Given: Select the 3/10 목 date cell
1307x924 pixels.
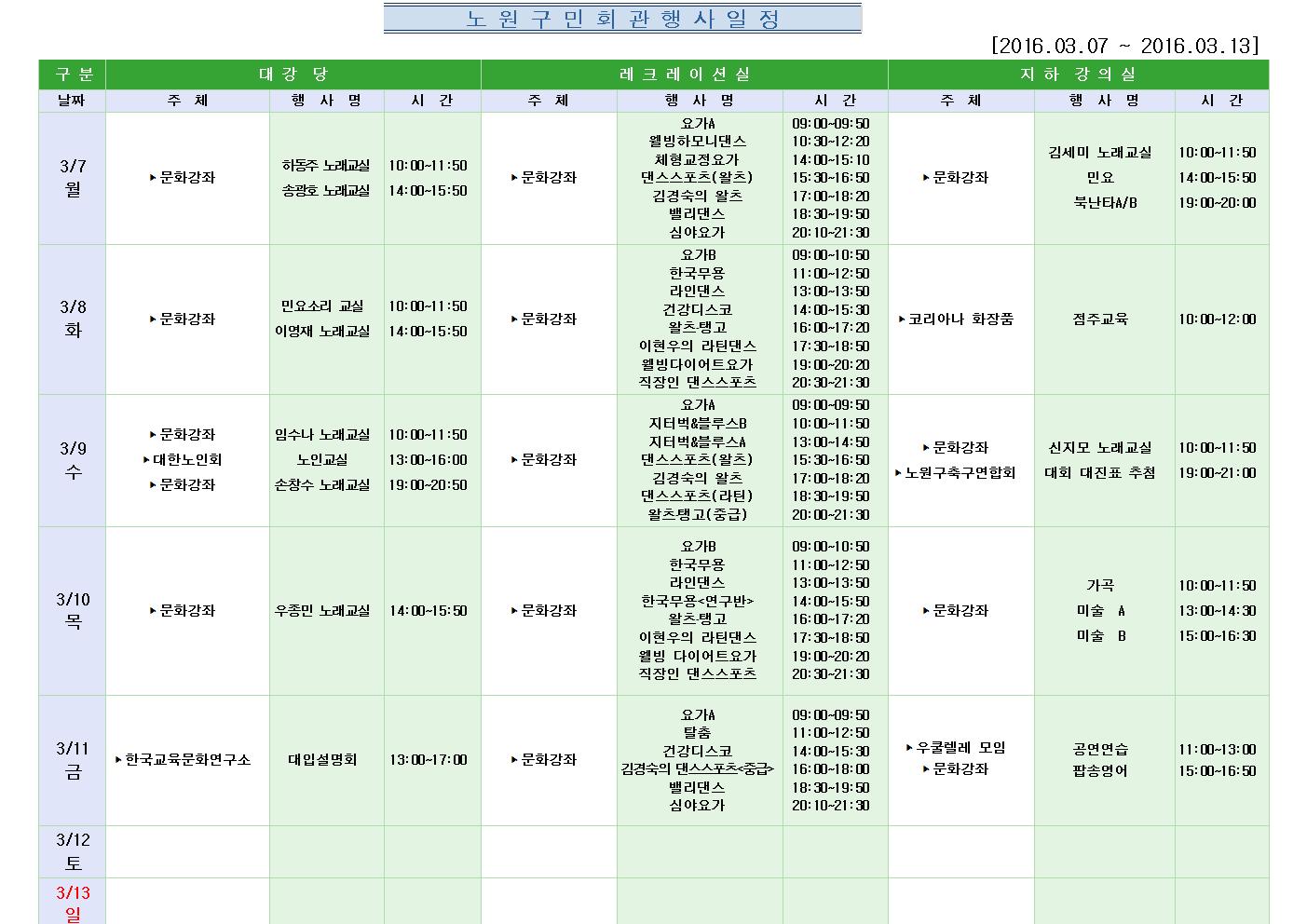Looking at the screenshot, I should tap(73, 611).
